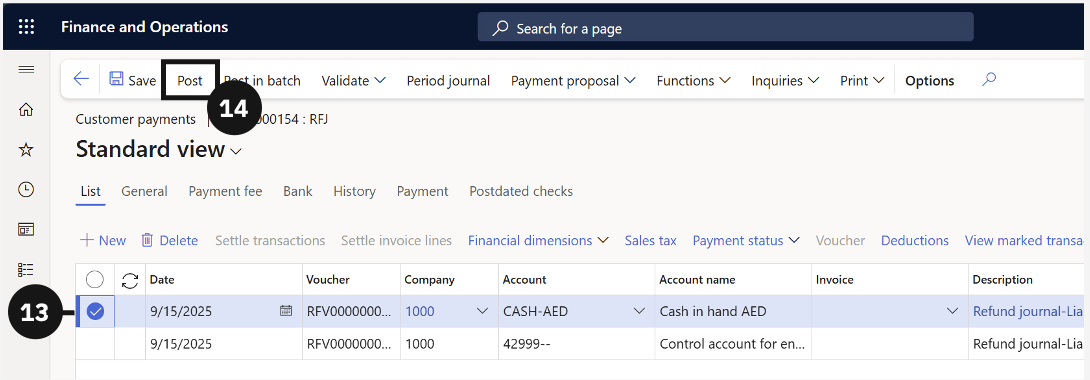
Task: Click New to add a line
Action: tap(103, 240)
